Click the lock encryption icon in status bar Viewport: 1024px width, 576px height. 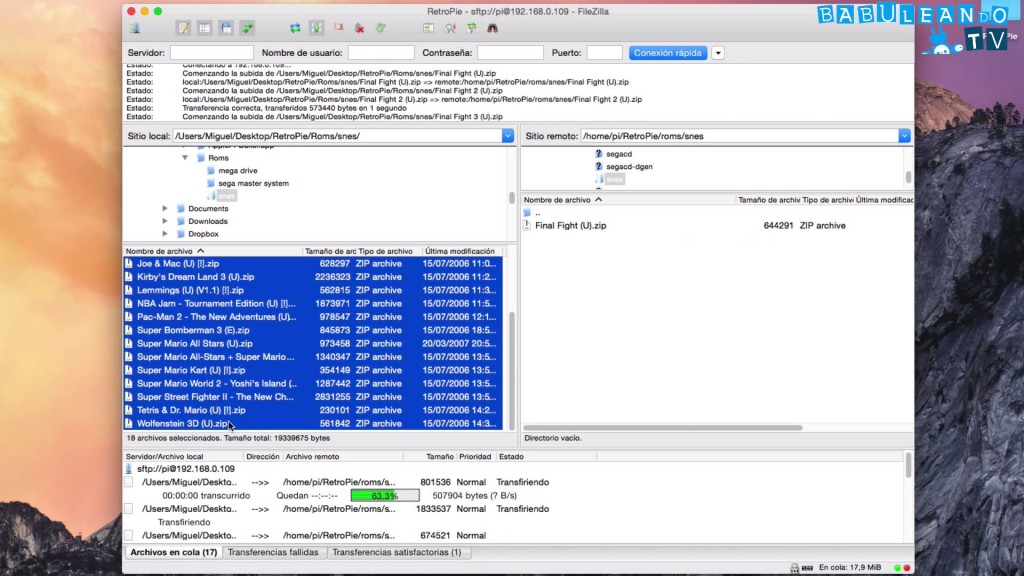click(x=794, y=568)
